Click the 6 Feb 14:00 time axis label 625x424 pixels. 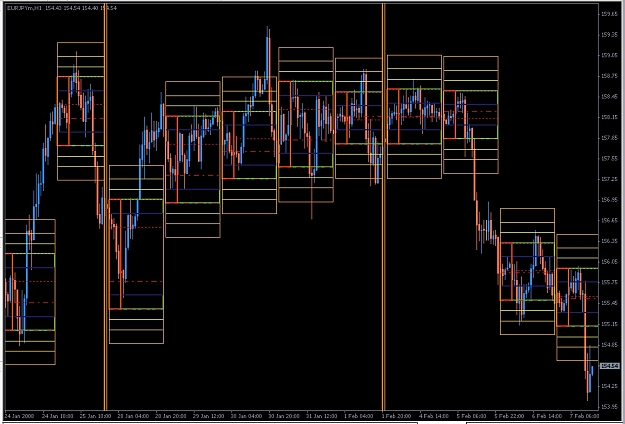pos(549,416)
